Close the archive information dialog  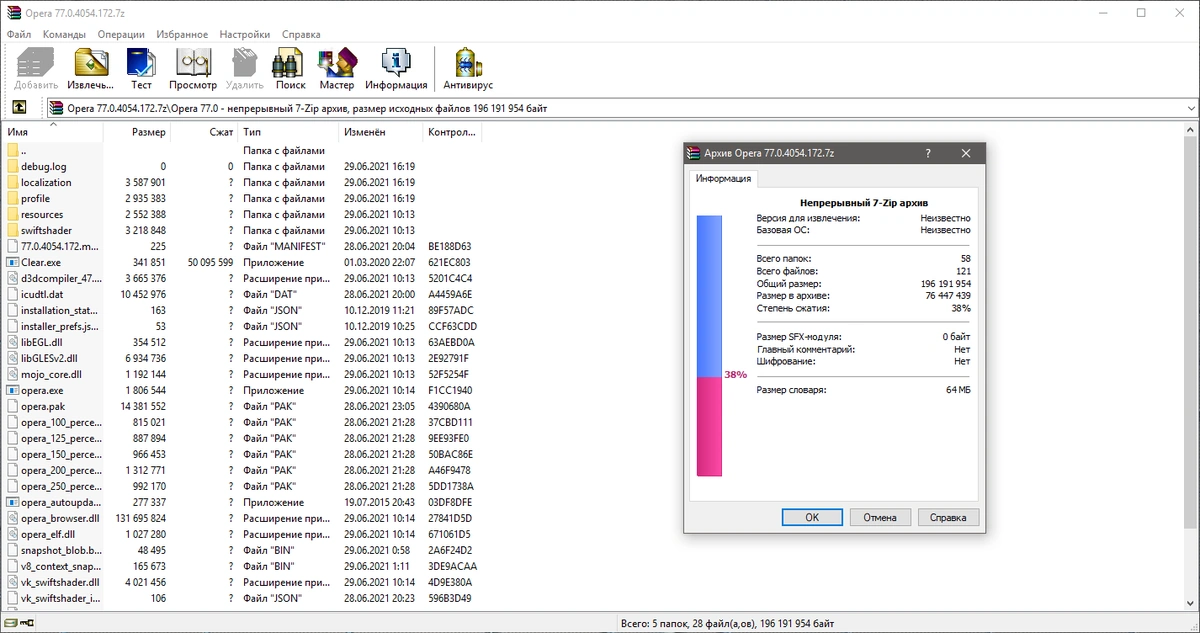965,153
